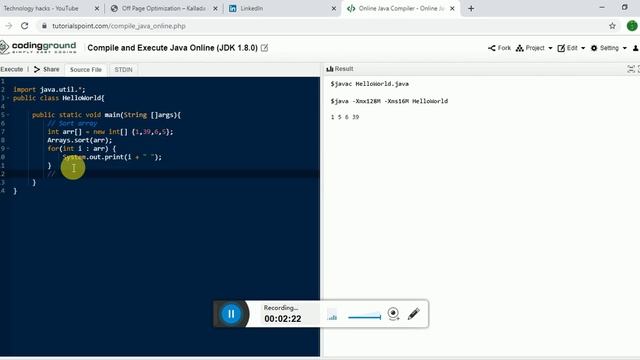Close the Off Page Optimization tab
The image size is (640, 360).
[x=215, y=8]
